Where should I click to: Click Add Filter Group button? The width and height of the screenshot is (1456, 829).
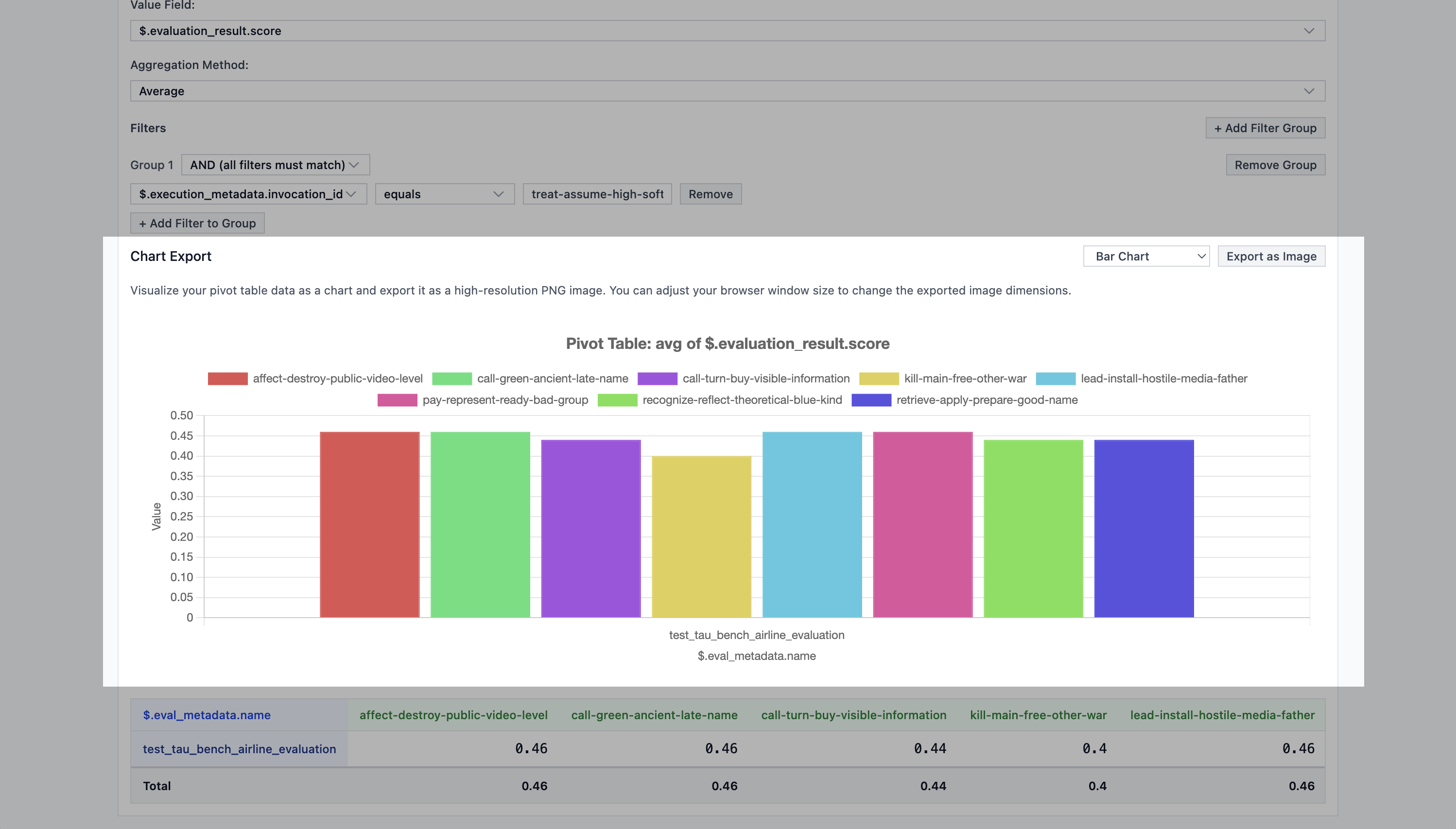pyautogui.click(x=1265, y=128)
